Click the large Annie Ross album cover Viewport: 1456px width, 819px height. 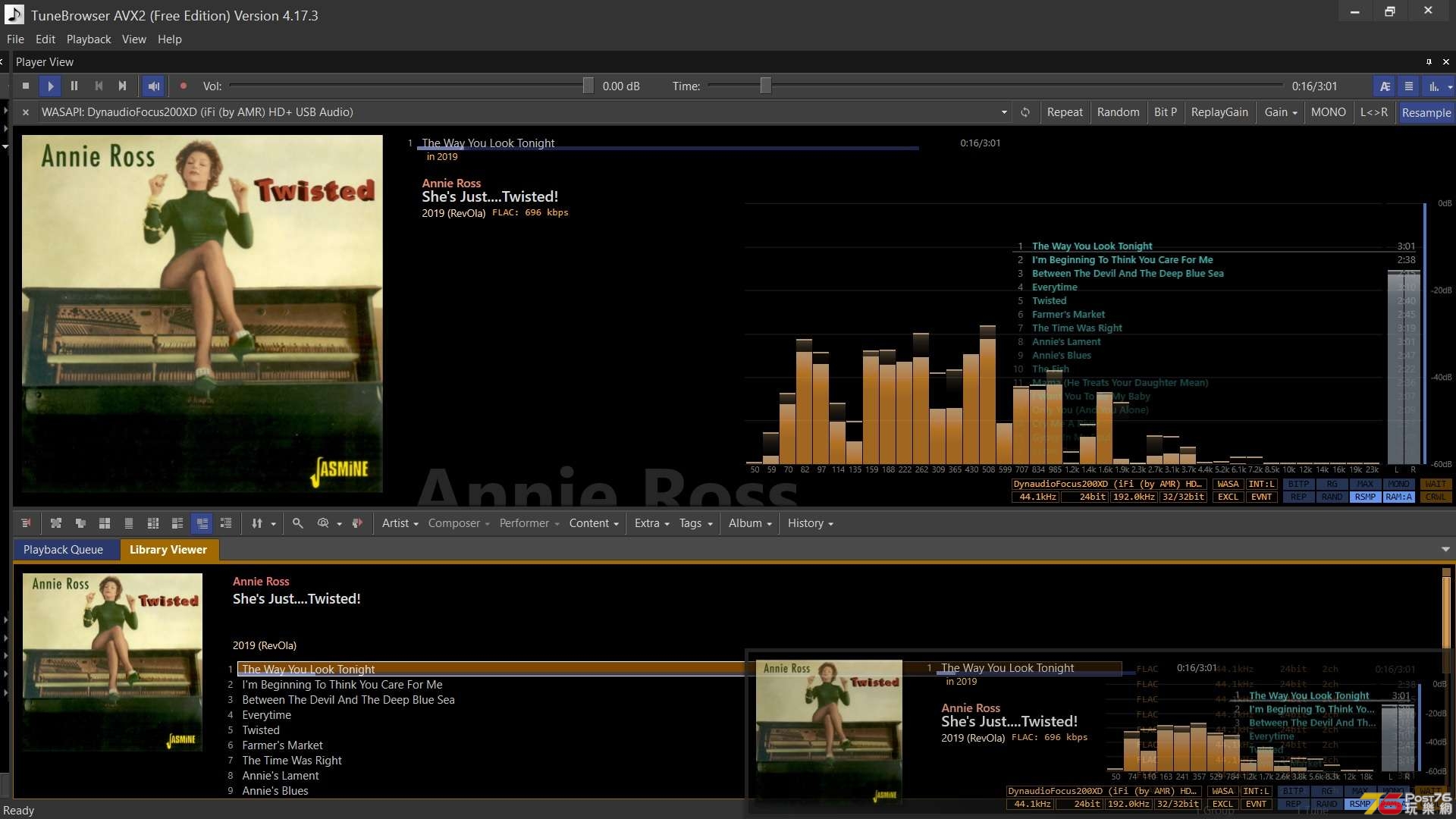coord(202,314)
